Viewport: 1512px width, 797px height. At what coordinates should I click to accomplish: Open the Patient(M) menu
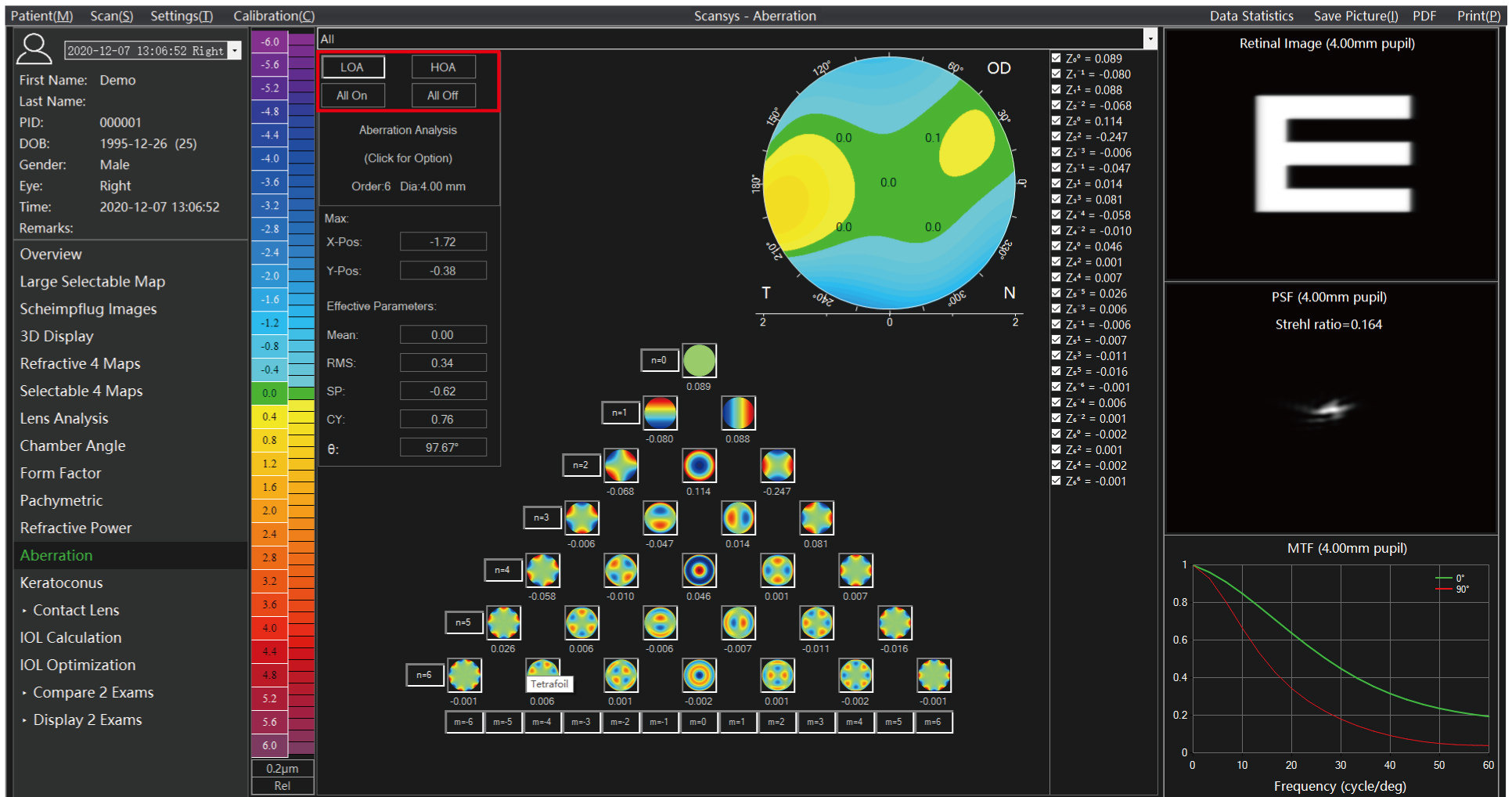click(41, 16)
